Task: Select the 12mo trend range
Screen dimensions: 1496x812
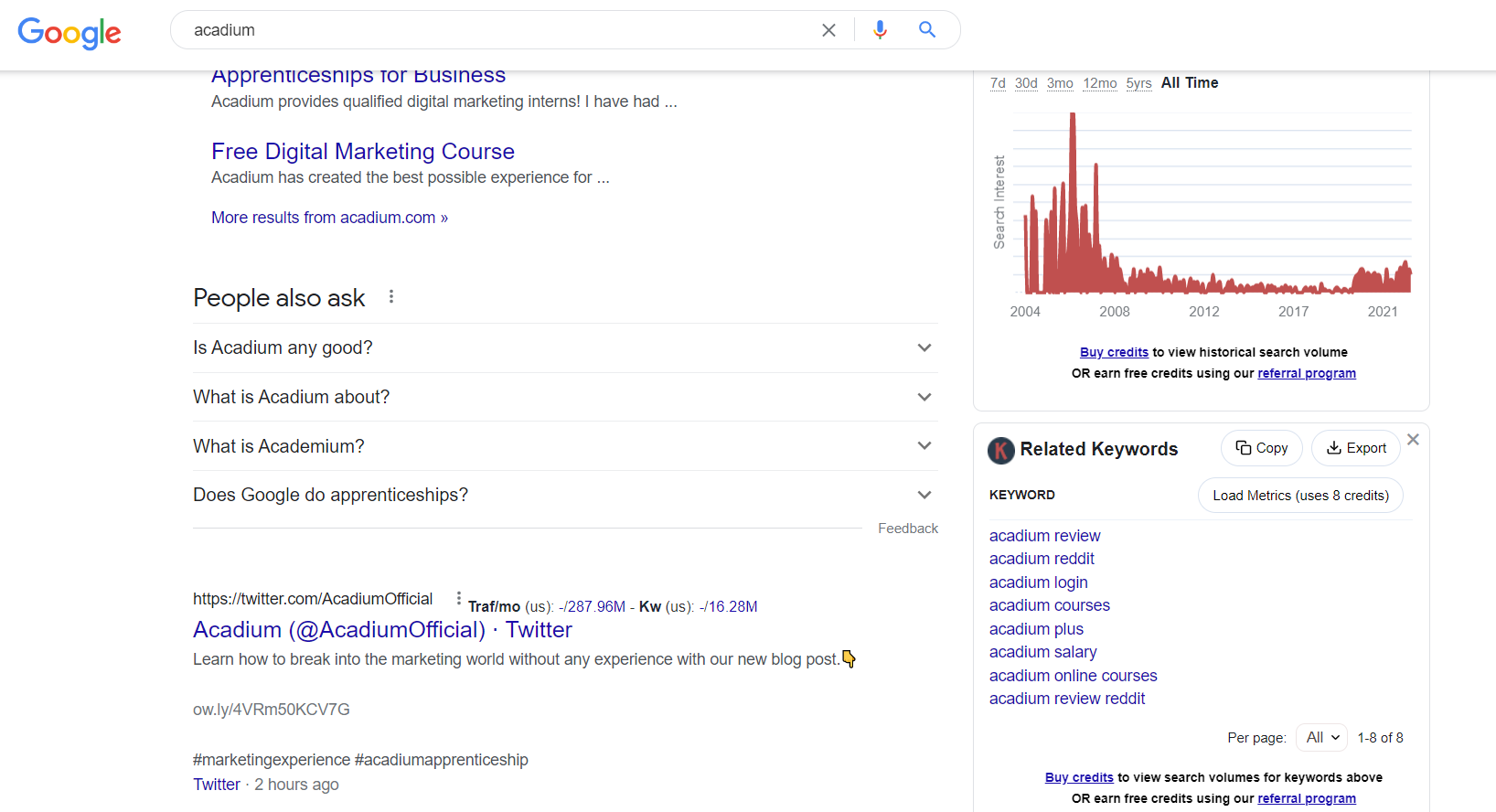Action: pyautogui.click(x=1100, y=83)
